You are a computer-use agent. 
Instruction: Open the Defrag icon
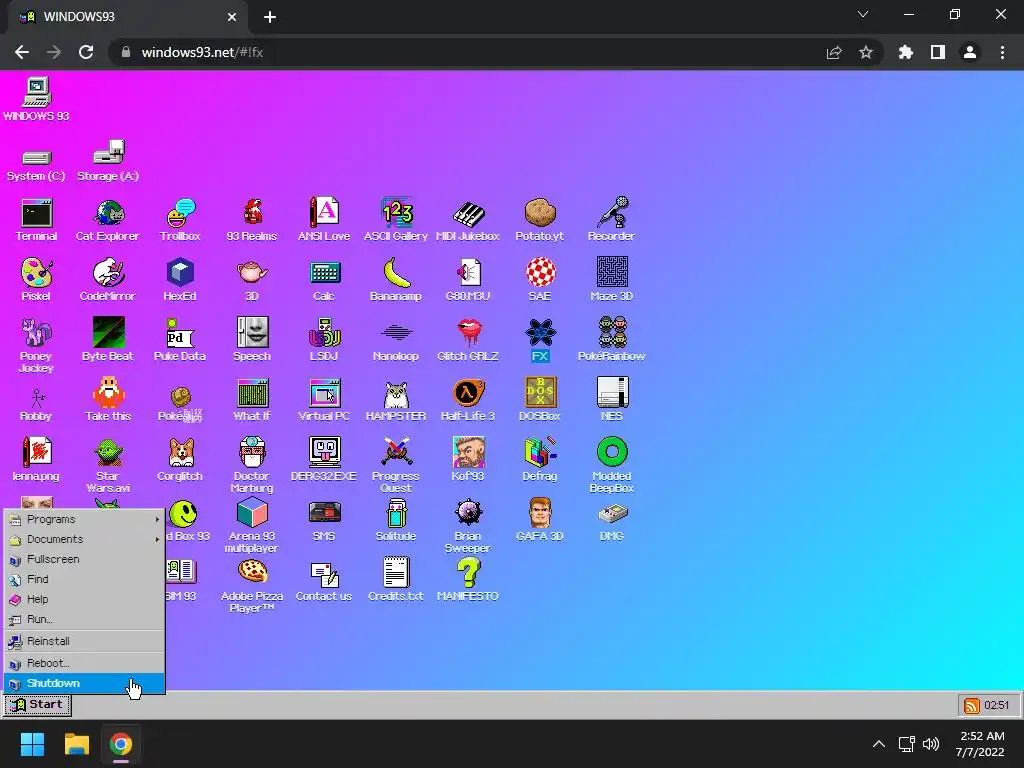539,460
